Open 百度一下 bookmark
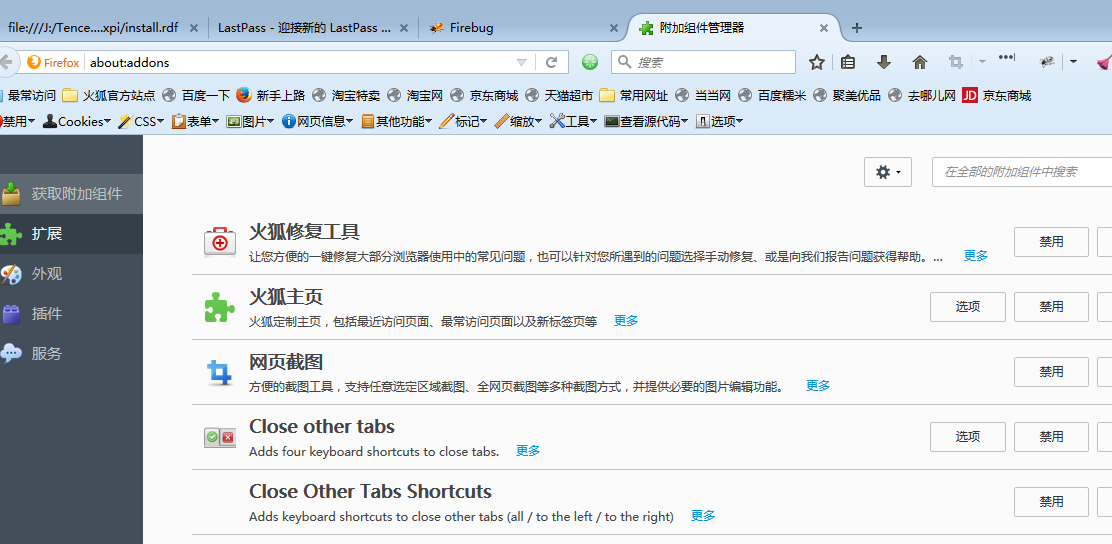The height and width of the screenshot is (544, 1112). (196, 95)
